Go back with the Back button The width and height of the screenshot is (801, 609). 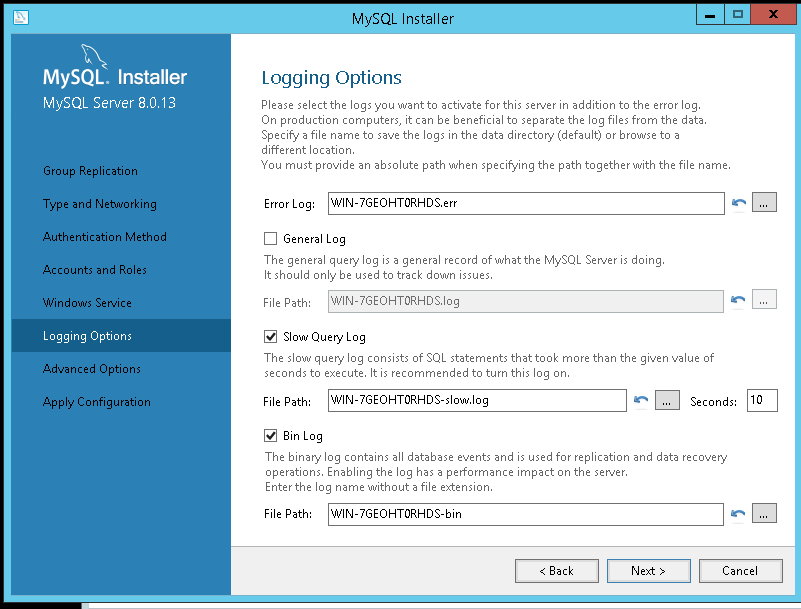pos(556,571)
